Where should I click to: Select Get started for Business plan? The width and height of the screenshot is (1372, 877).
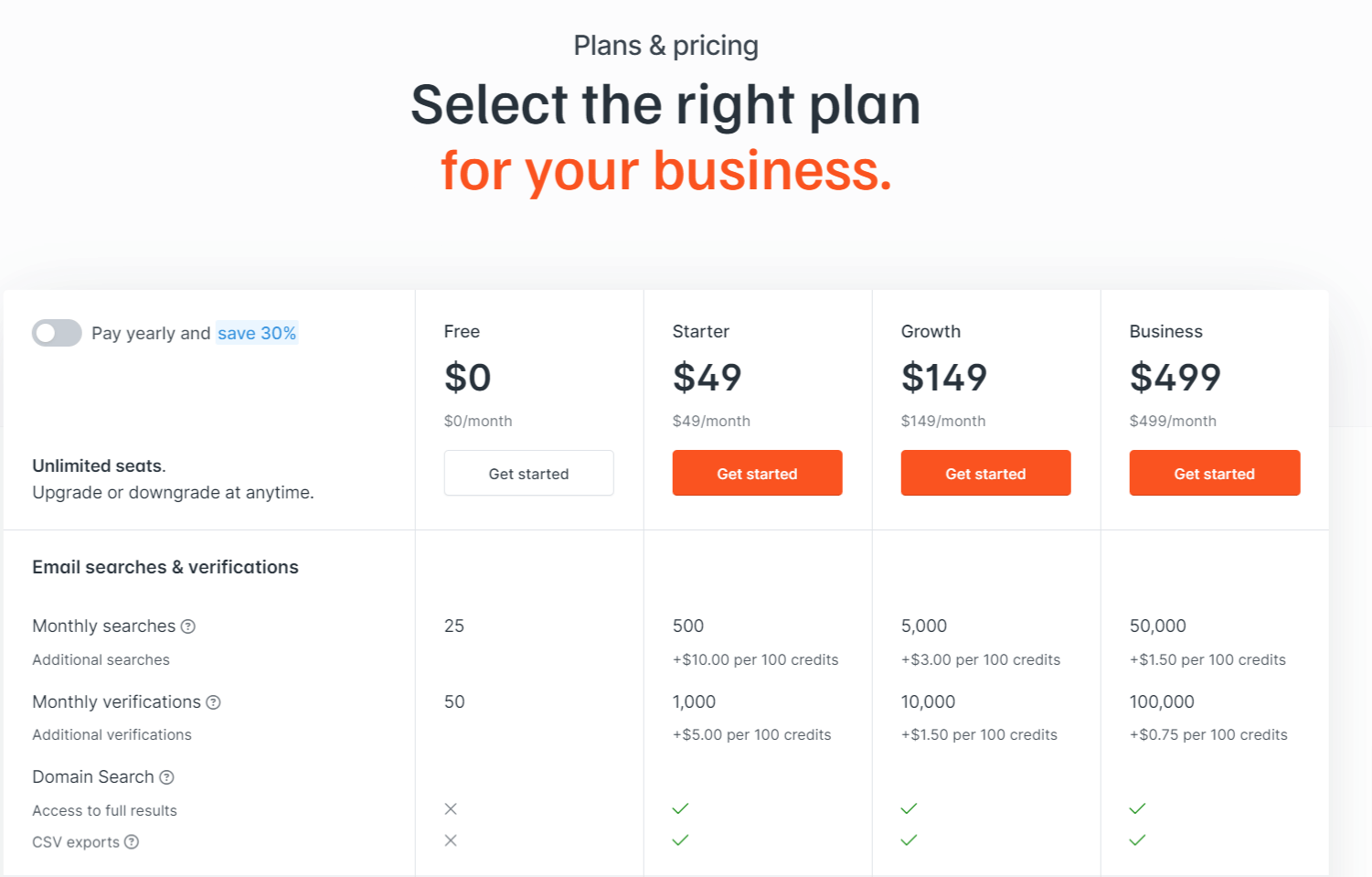pyautogui.click(x=1214, y=473)
